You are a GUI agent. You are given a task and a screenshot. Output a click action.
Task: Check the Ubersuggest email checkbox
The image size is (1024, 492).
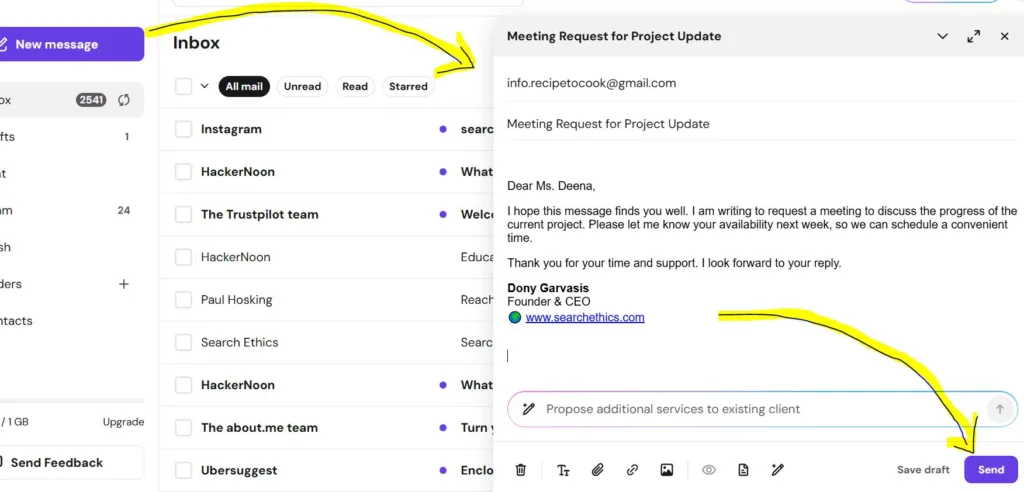pyautogui.click(x=184, y=470)
